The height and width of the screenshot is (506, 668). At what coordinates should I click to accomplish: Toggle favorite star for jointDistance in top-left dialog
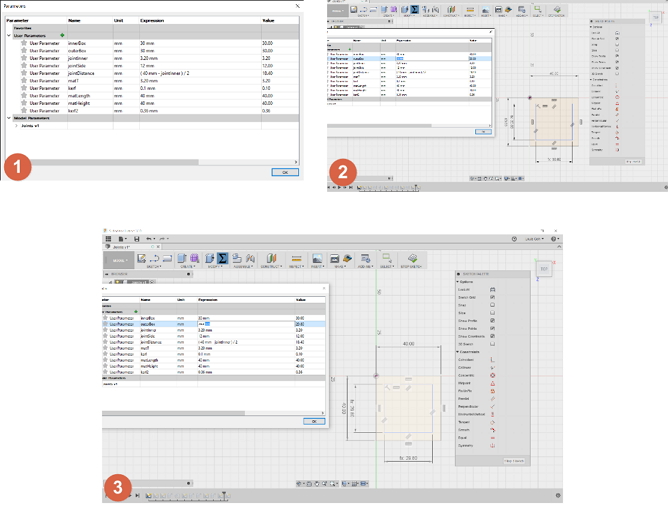click(x=24, y=73)
